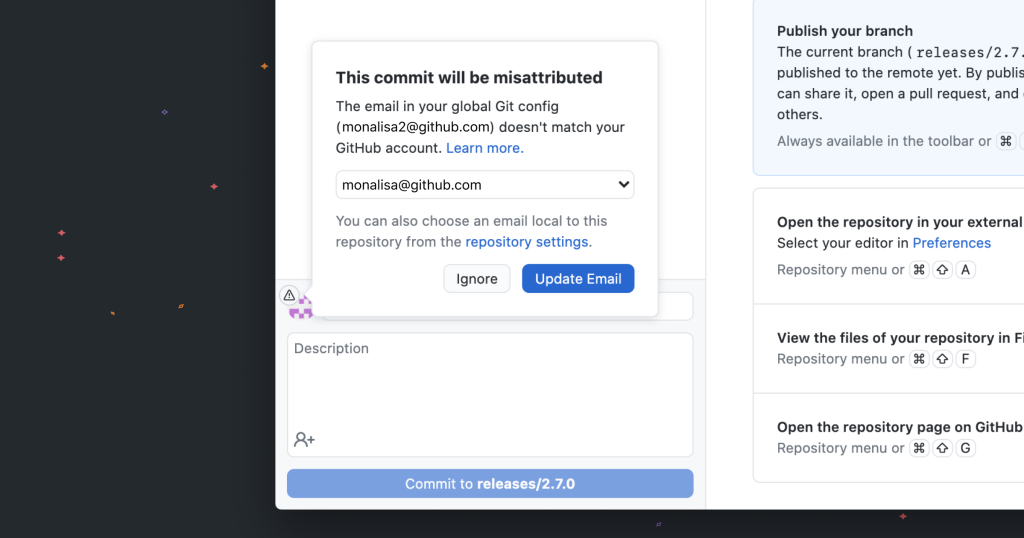The height and width of the screenshot is (538, 1024).
Task: Click Command key icon in external editor shortcut
Action: coord(919,270)
